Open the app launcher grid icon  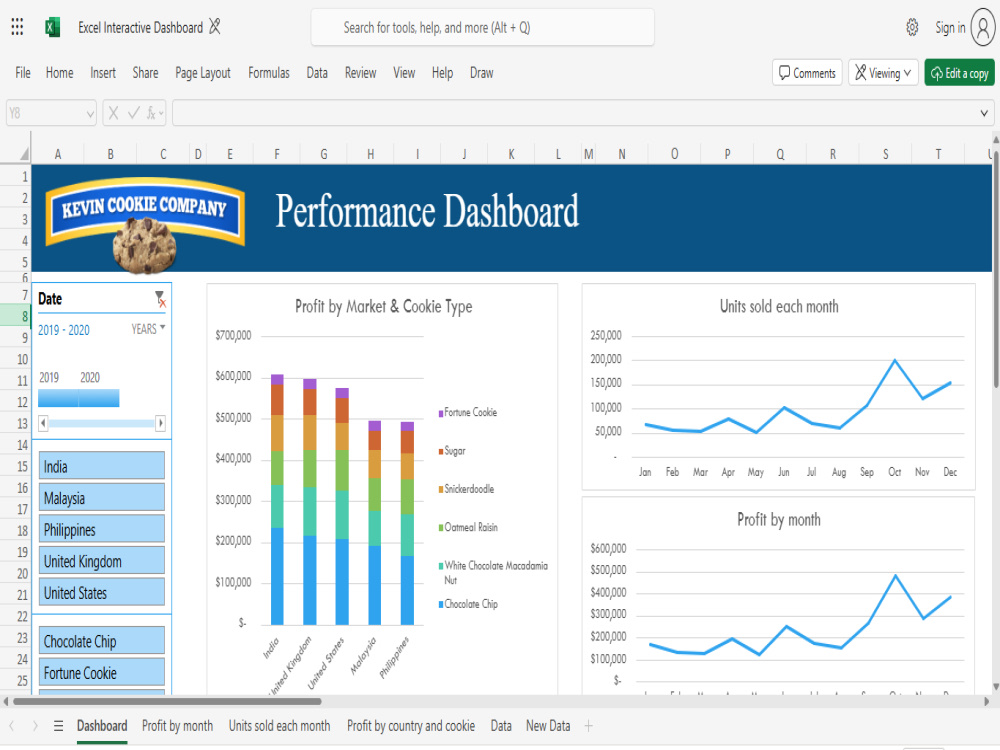coord(17,27)
